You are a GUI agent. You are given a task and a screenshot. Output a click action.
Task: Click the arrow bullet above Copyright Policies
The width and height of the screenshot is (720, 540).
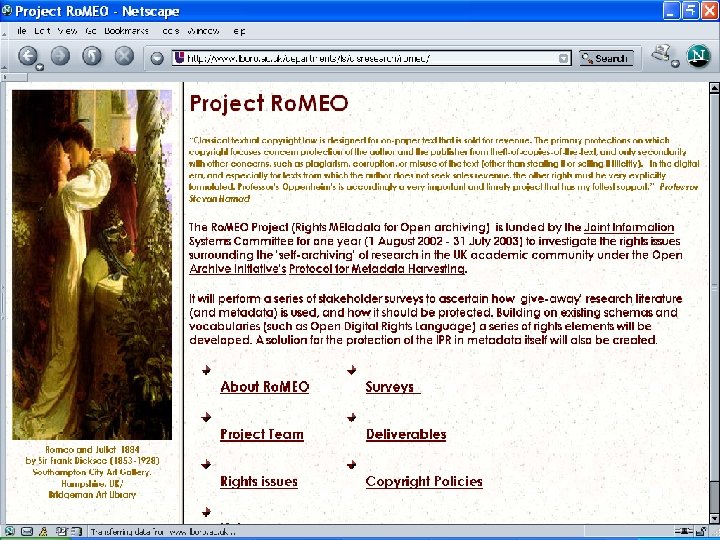(x=352, y=464)
